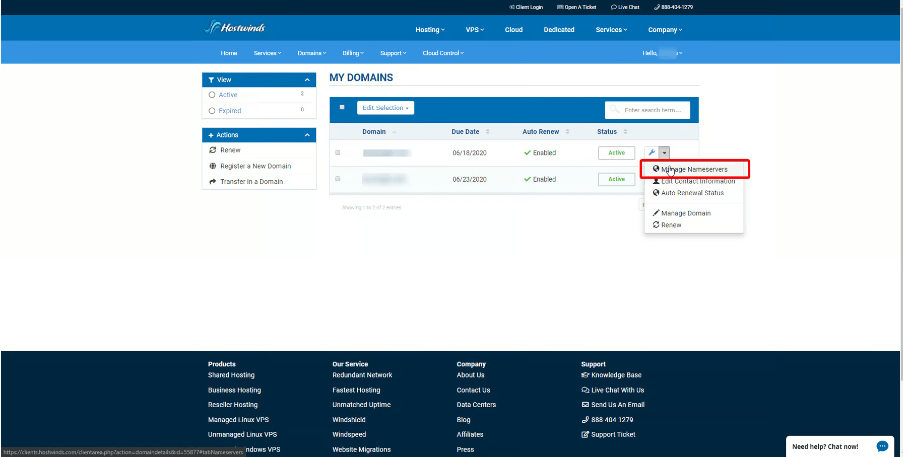The image size is (903, 457).
Task: Open Data Centers footer link
Action: tap(476, 405)
